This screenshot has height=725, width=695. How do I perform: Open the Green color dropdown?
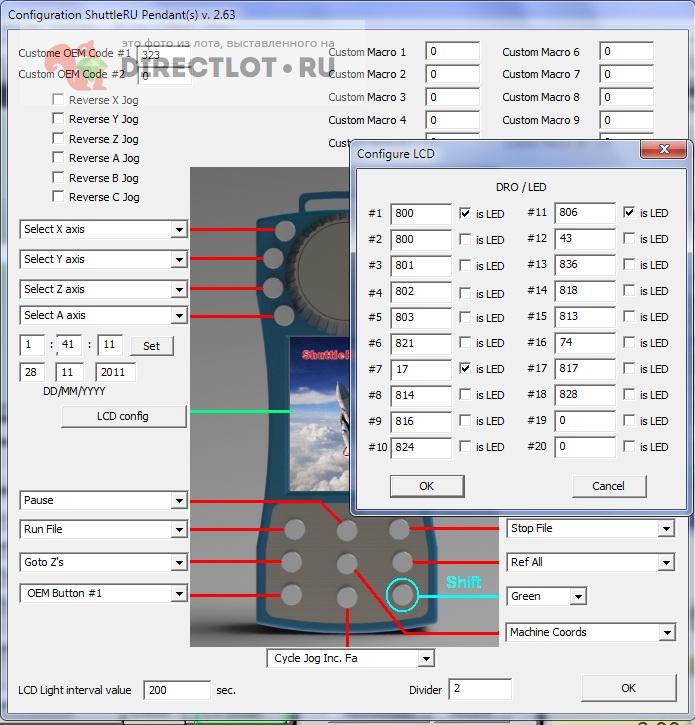pyautogui.click(x=577, y=597)
